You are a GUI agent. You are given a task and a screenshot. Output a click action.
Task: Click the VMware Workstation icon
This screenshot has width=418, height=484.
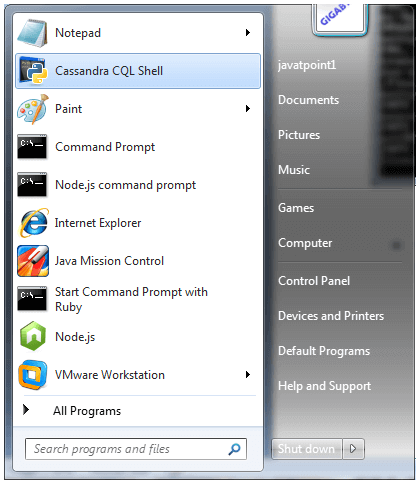(x=32, y=375)
